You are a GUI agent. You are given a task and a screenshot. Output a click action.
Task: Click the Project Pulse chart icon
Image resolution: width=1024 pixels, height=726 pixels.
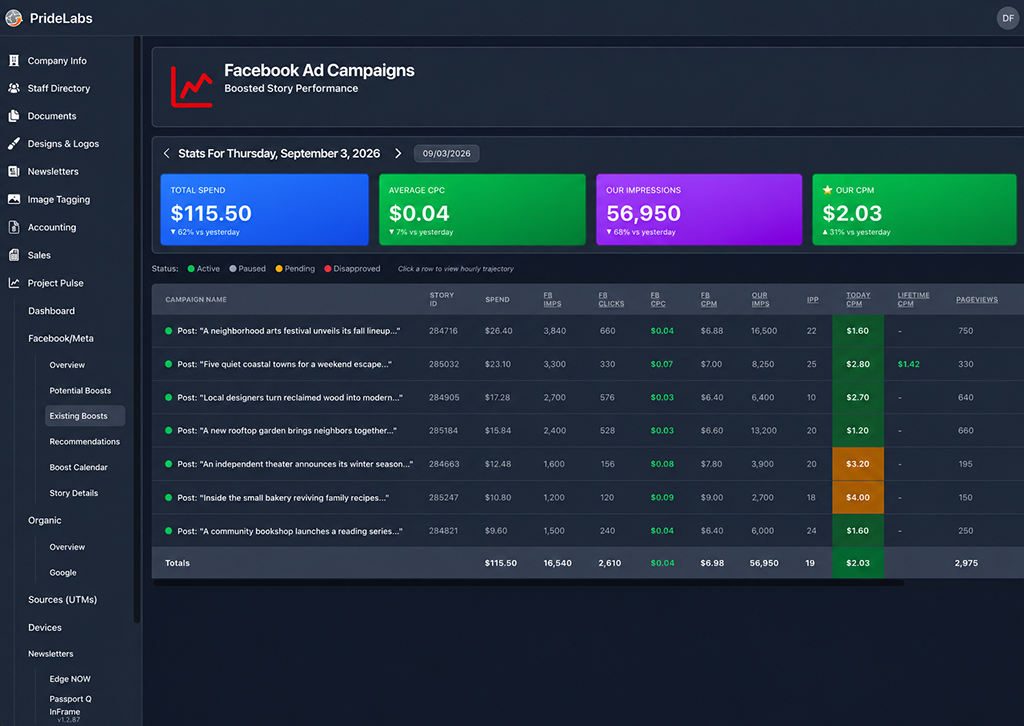coord(14,283)
